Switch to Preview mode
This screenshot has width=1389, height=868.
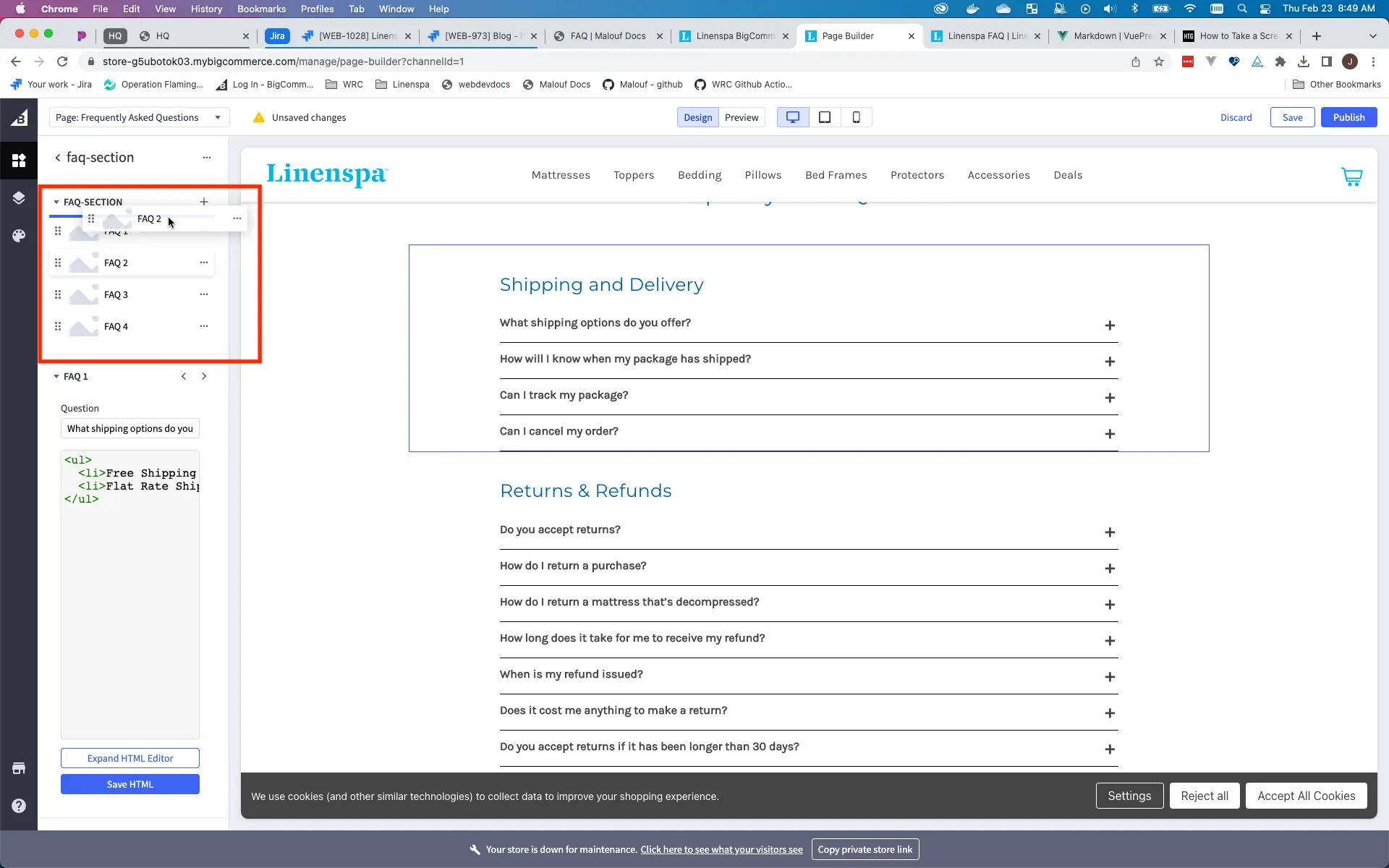[742, 117]
